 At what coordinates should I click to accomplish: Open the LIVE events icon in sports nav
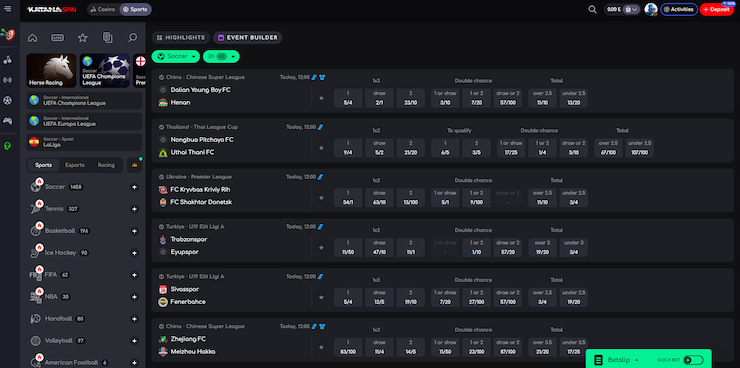click(x=58, y=38)
